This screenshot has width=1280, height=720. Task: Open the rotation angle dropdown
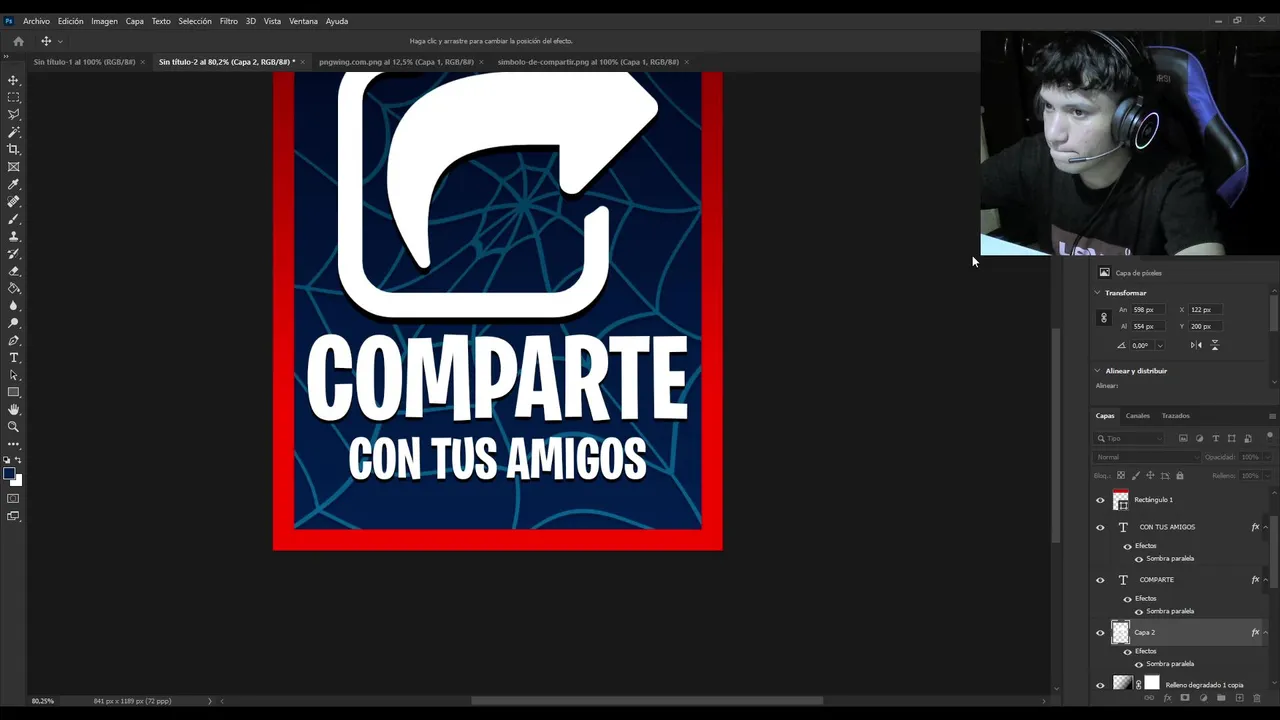[1160, 345]
